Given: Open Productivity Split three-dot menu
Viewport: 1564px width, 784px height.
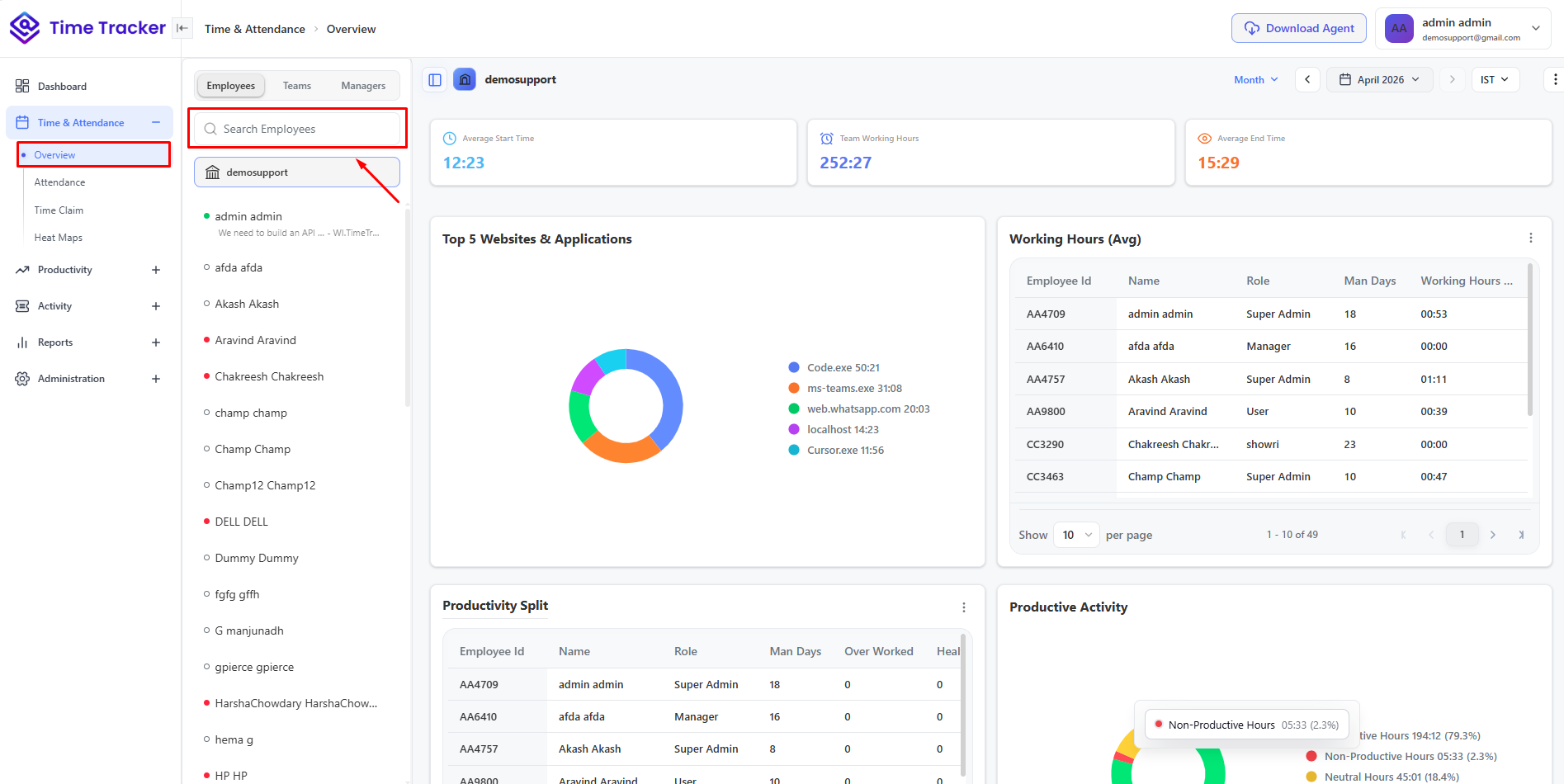Looking at the screenshot, I should pyautogui.click(x=964, y=607).
